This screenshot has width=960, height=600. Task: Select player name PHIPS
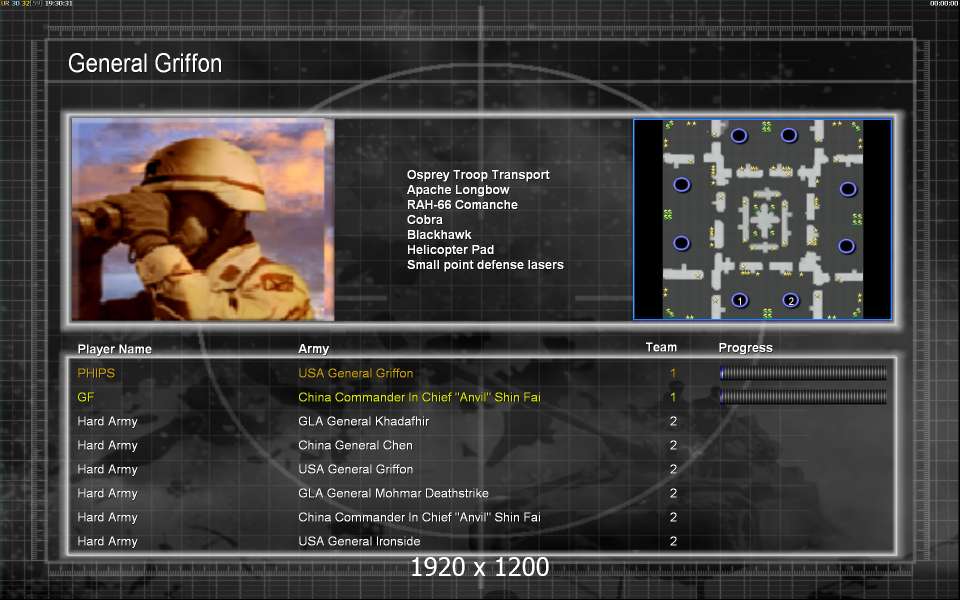pos(96,373)
